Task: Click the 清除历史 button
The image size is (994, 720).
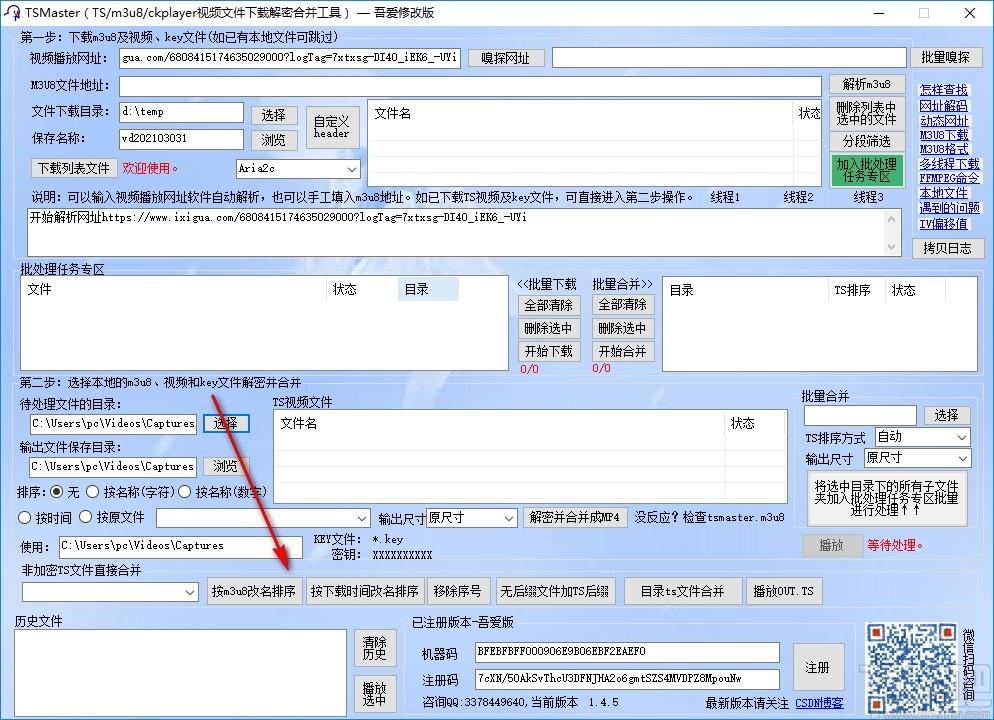Action: click(x=375, y=648)
